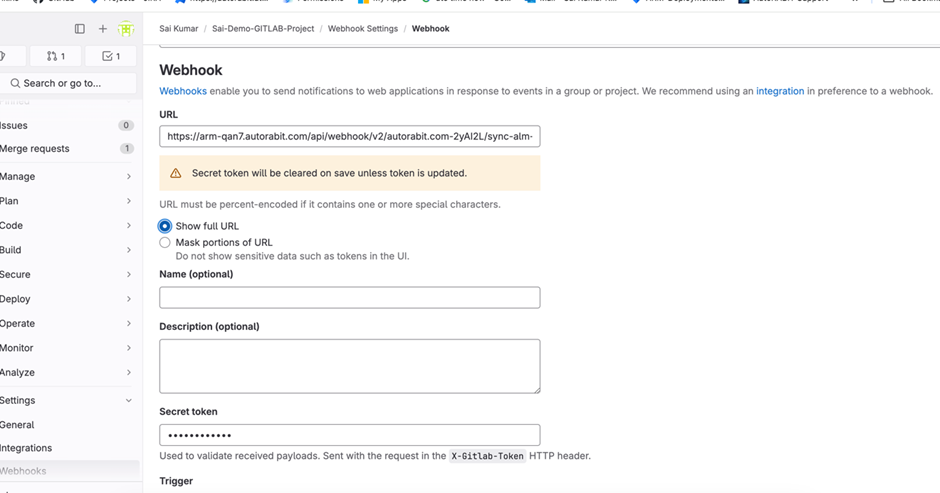Image resolution: width=940 pixels, height=493 pixels.
Task: Expand the Deploy sidebar section
Action: click(66, 299)
